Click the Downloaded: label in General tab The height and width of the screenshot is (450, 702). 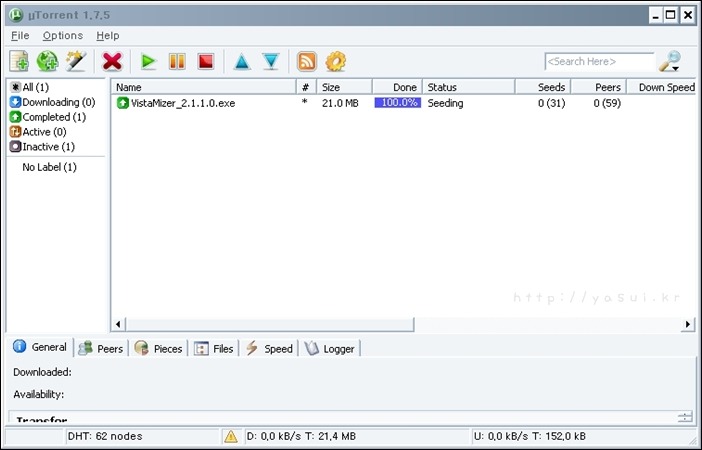[42, 372]
